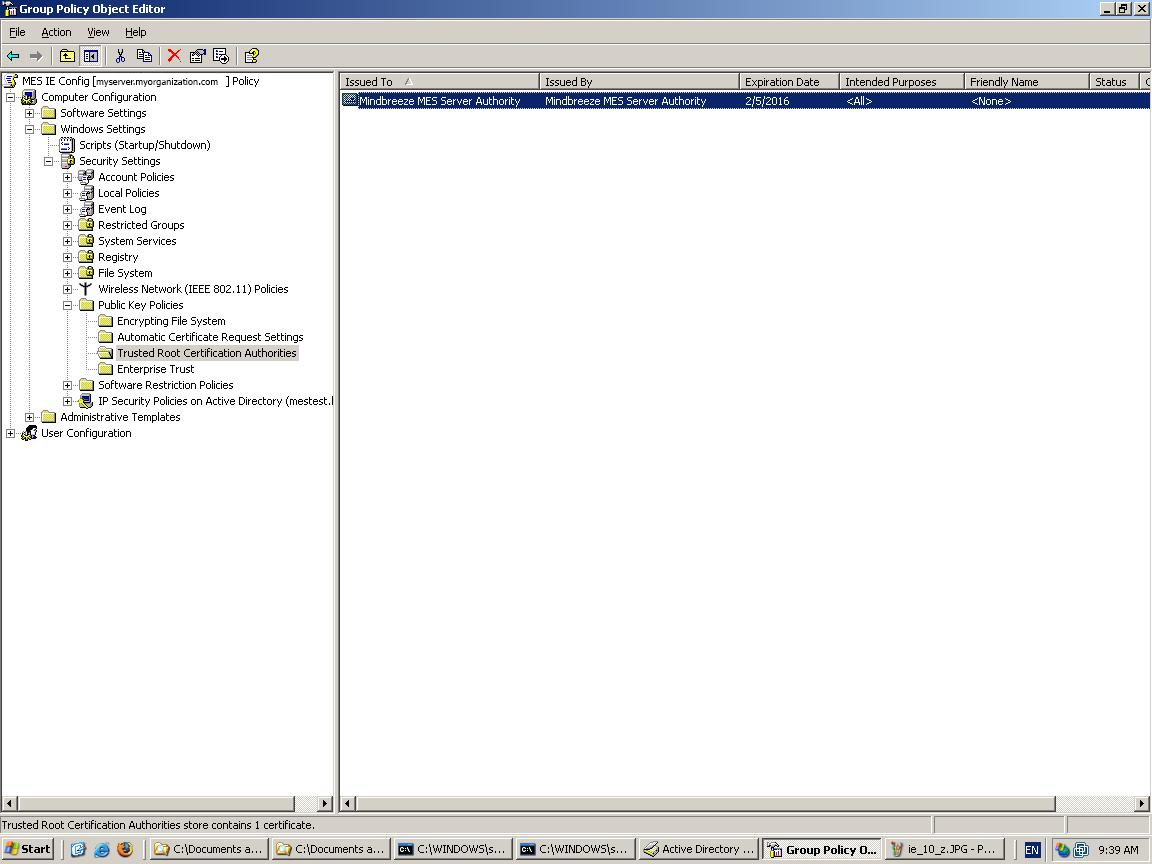Expand the Administrative Templates node

tap(30, 417)
